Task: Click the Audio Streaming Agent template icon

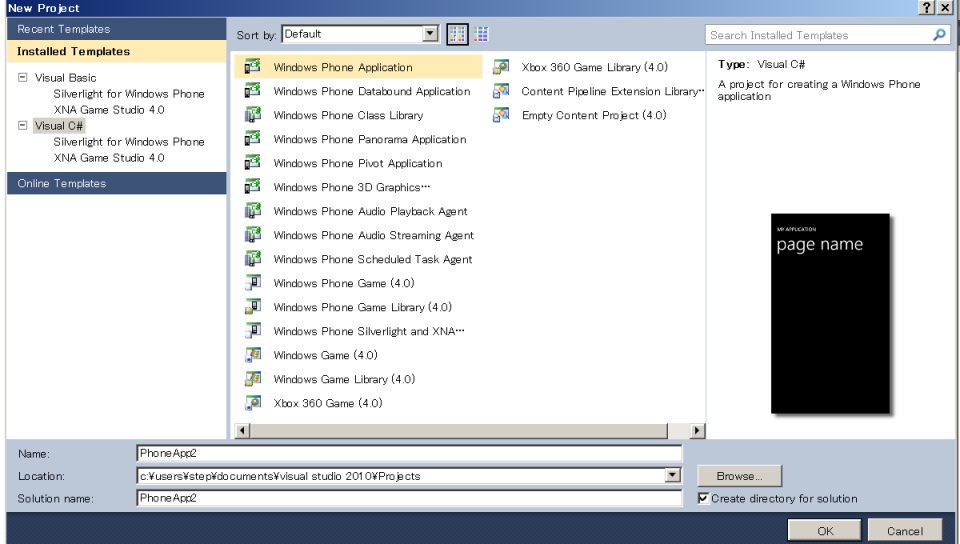Action: pos(252,234)
